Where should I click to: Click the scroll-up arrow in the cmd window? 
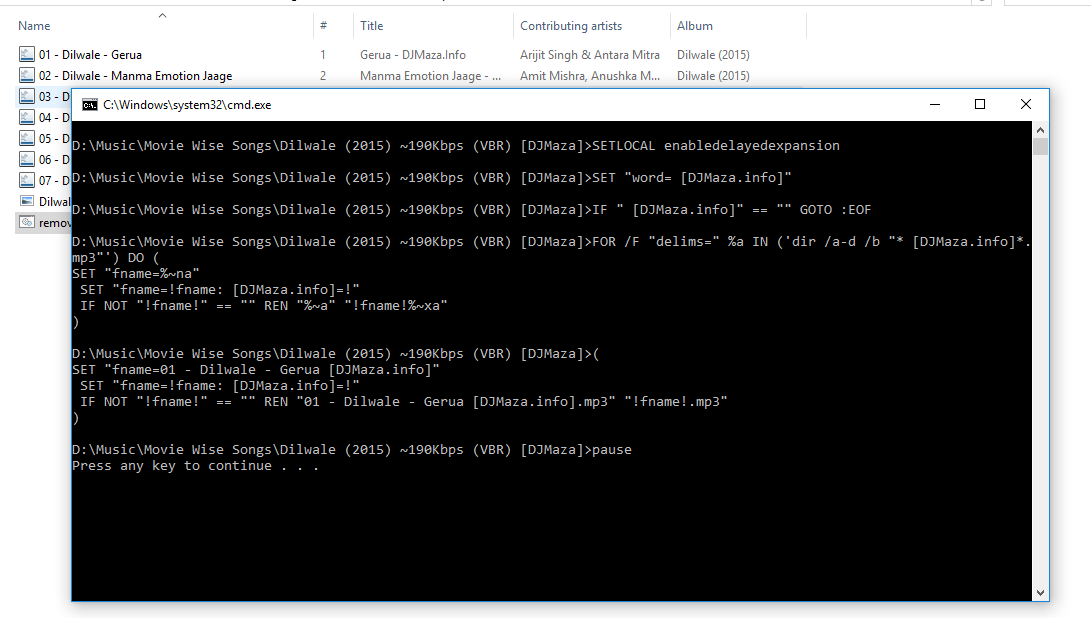click(x=1041, y=128)
